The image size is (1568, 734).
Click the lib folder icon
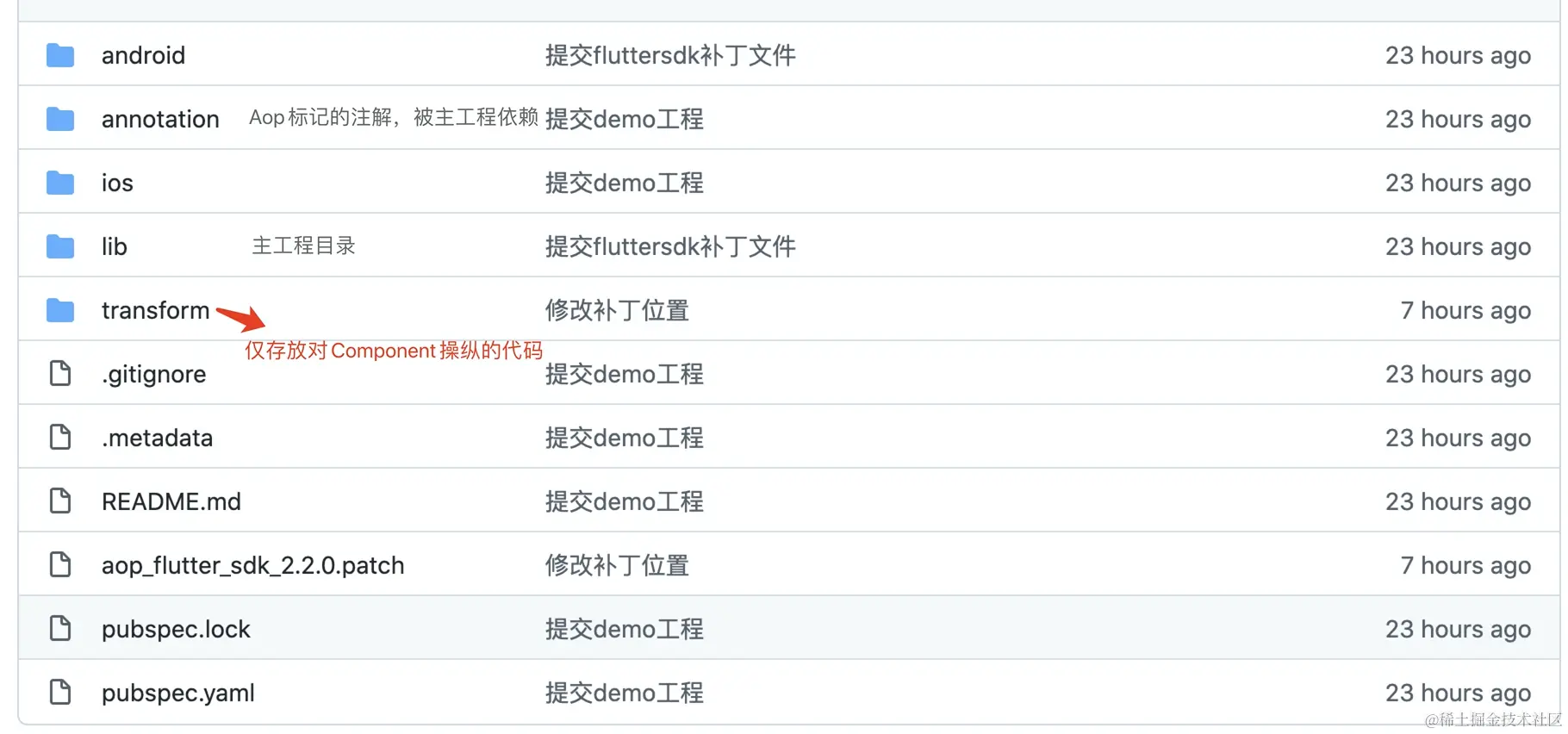[59, 246]
